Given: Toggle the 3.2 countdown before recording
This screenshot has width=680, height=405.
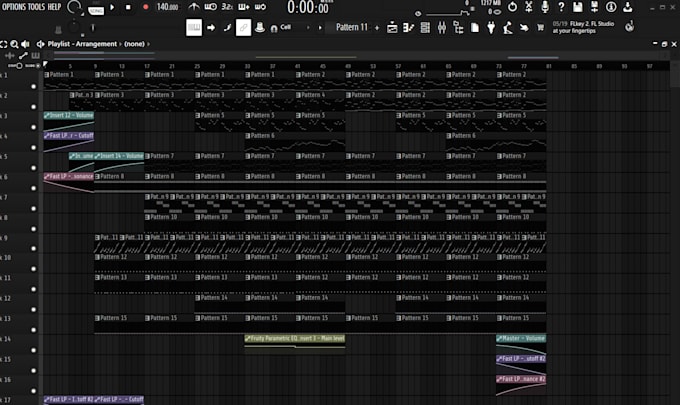Looking at the screenshot, I should (x=227, y=7).
